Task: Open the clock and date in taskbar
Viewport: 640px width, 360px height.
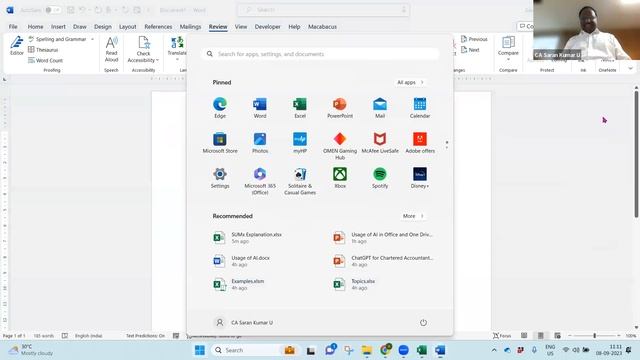Action: point(609,350)
